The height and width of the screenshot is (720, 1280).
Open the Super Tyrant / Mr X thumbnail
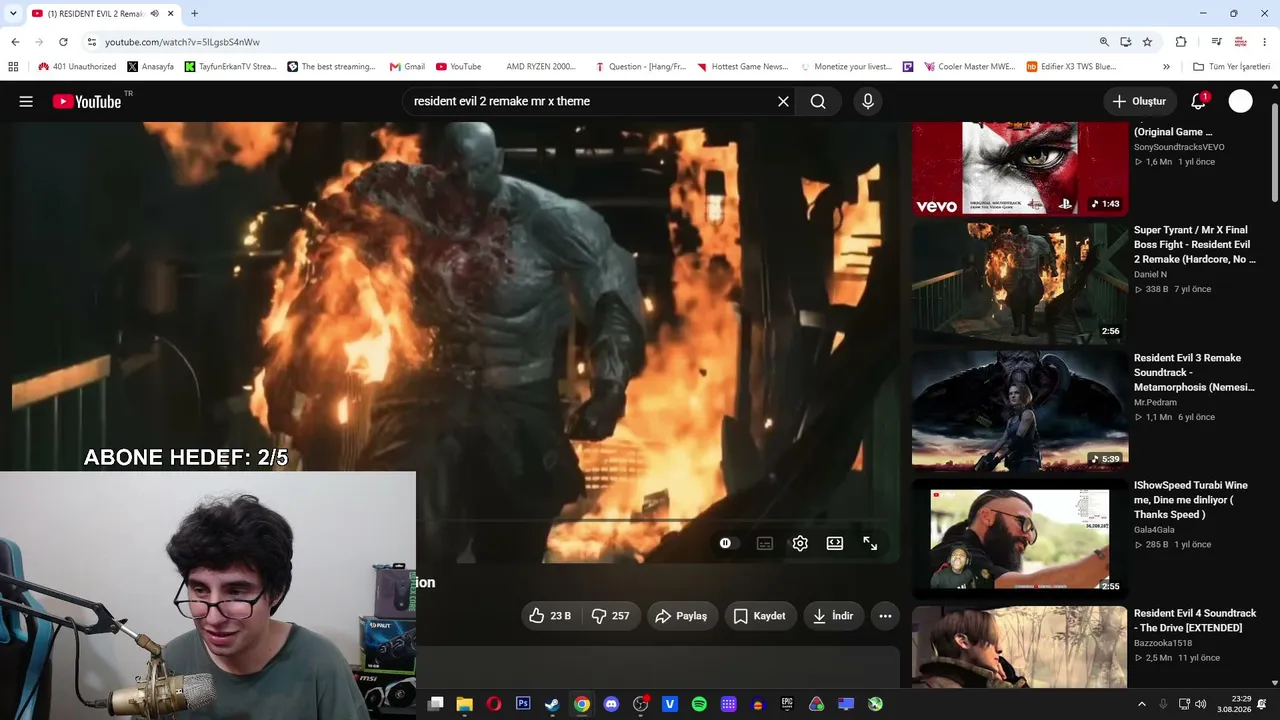point(1019,282)
